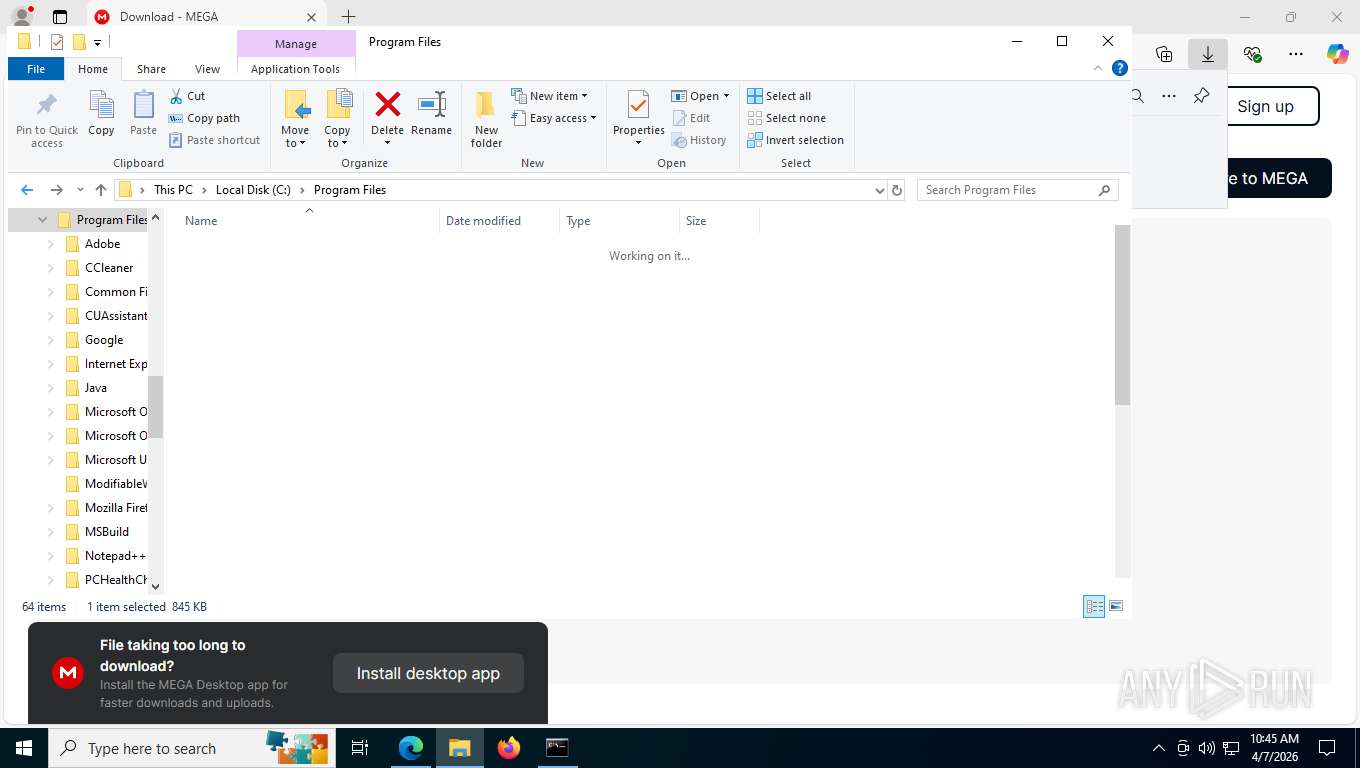The height and width of the screenshot is (768, 1360).
Task: Click Select all in the ribbon
Action: pyautogui.click(x=779, y=96)
